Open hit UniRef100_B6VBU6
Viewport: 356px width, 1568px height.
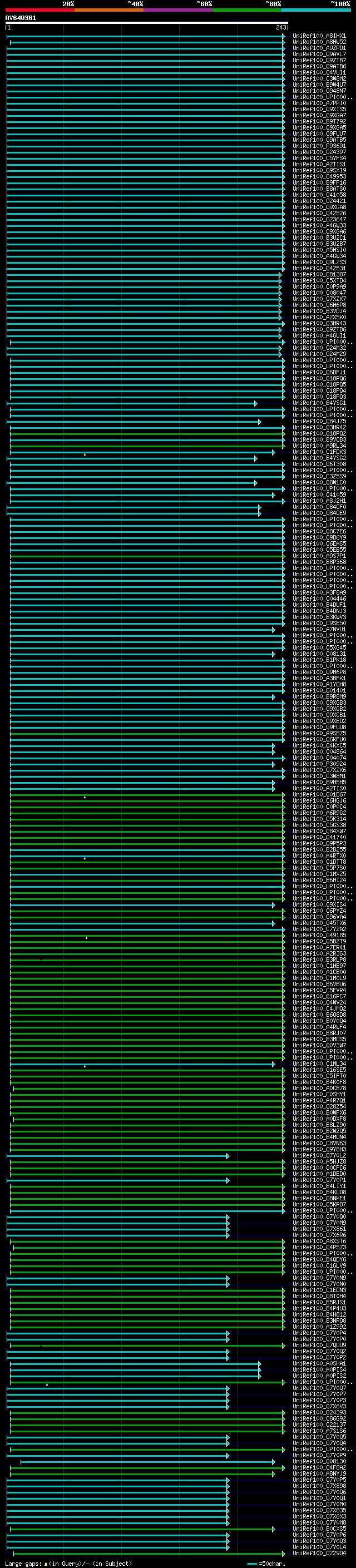tap(319, 985)
